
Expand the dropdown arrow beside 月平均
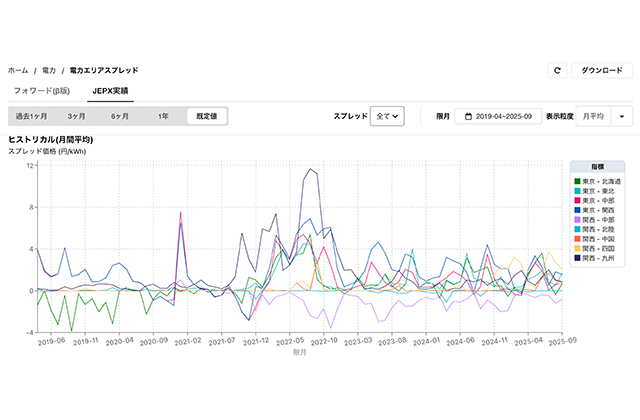623,116
